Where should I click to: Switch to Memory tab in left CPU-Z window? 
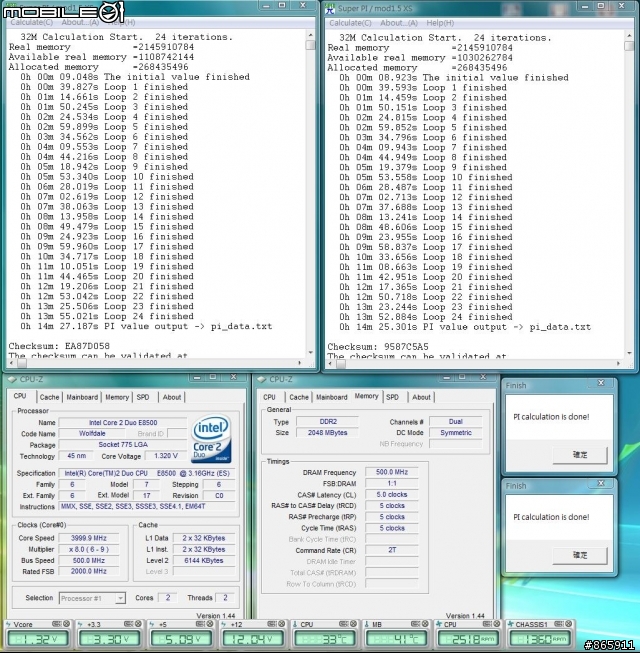pyautogui.click(x=117, y=397)
